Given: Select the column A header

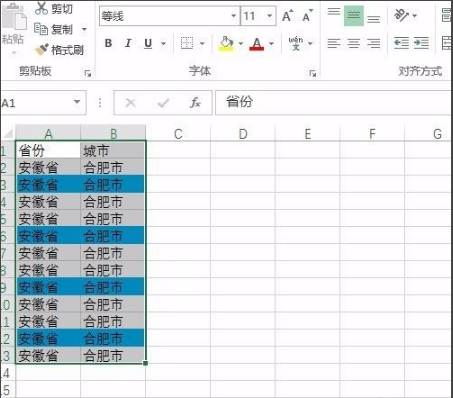Looking at the screenshot, I should [48, 134].
